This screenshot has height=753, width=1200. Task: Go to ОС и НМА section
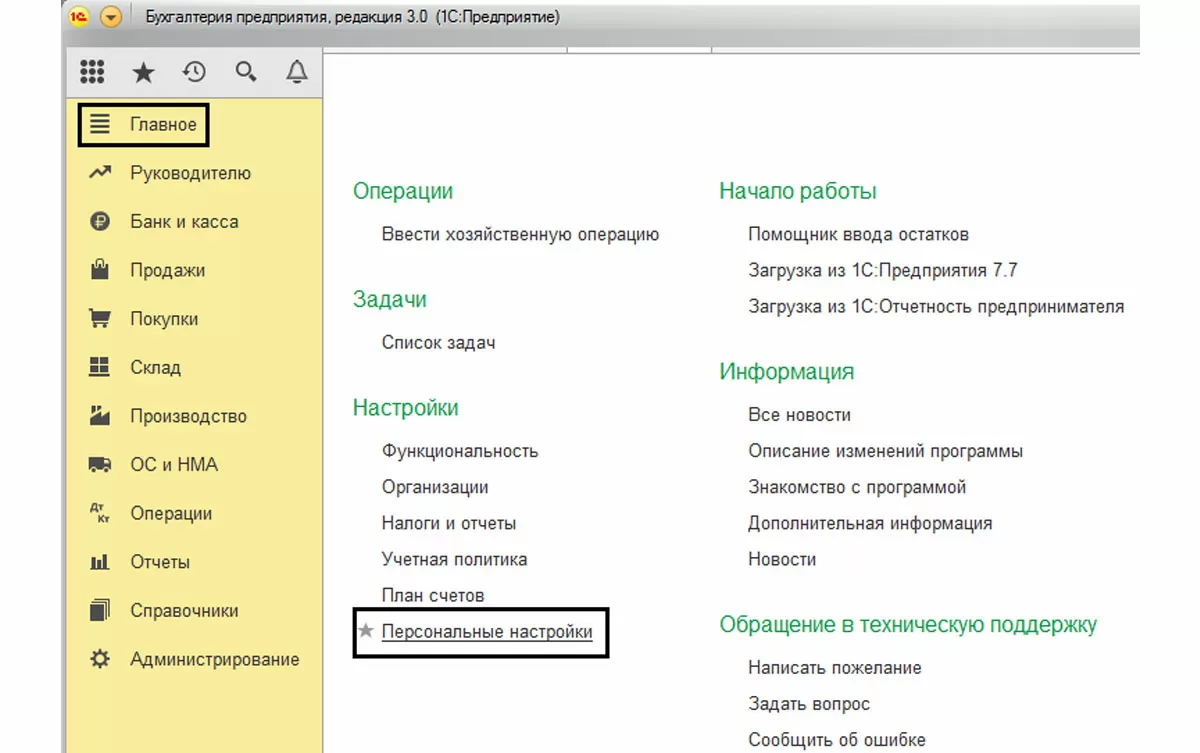point(174,464)
